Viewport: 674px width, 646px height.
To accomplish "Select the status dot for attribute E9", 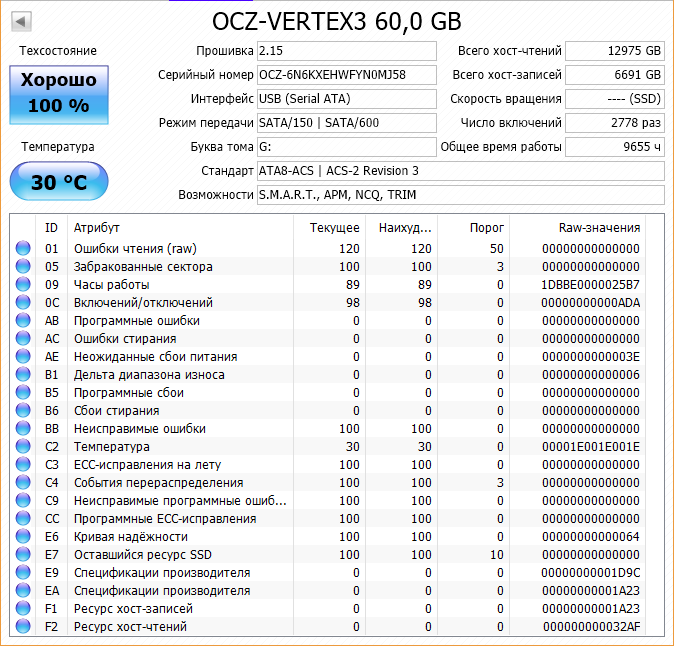I will click(x=23, y=573).
